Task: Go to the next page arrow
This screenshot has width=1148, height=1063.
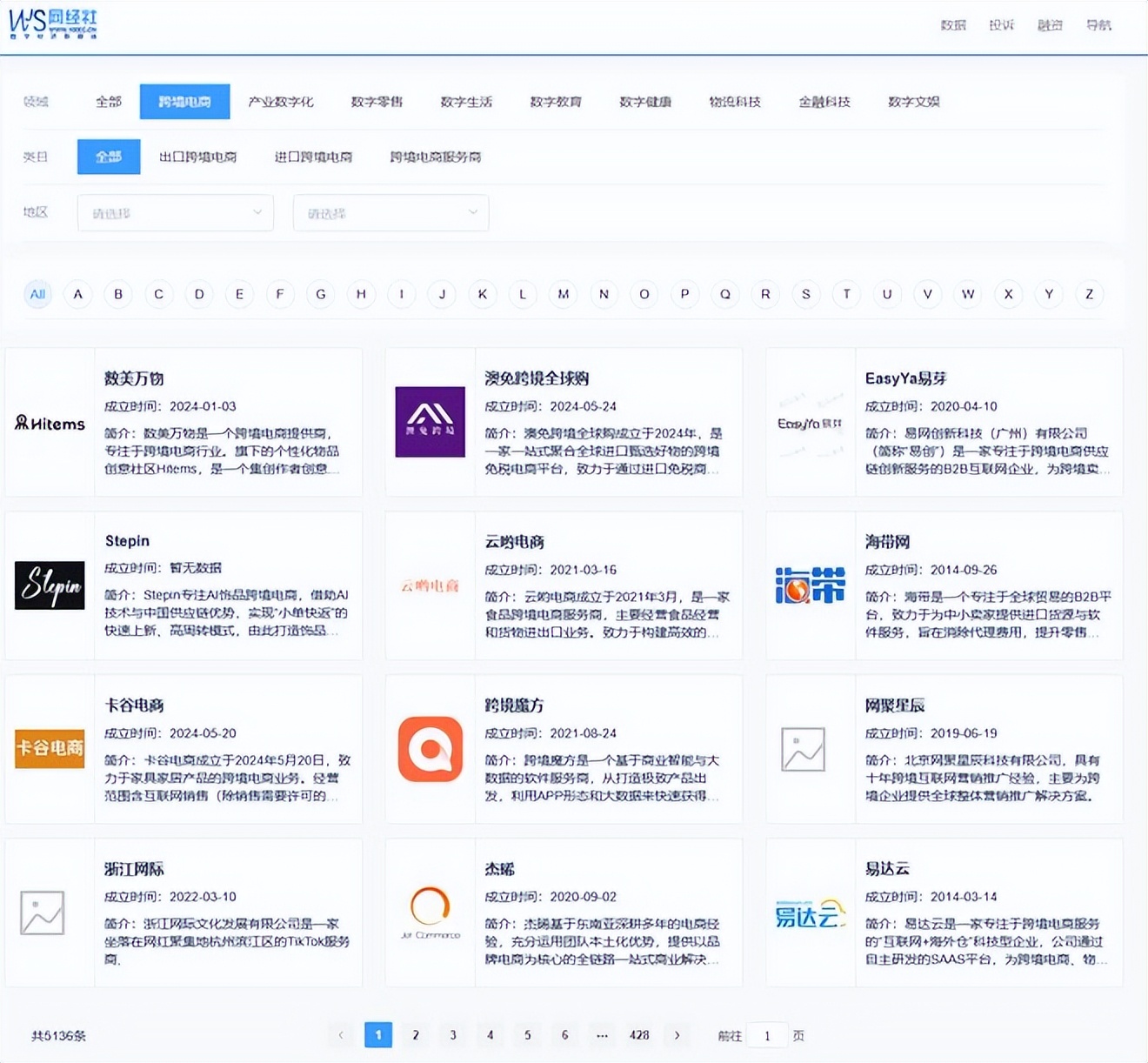Action: (x=677, y=1035)
